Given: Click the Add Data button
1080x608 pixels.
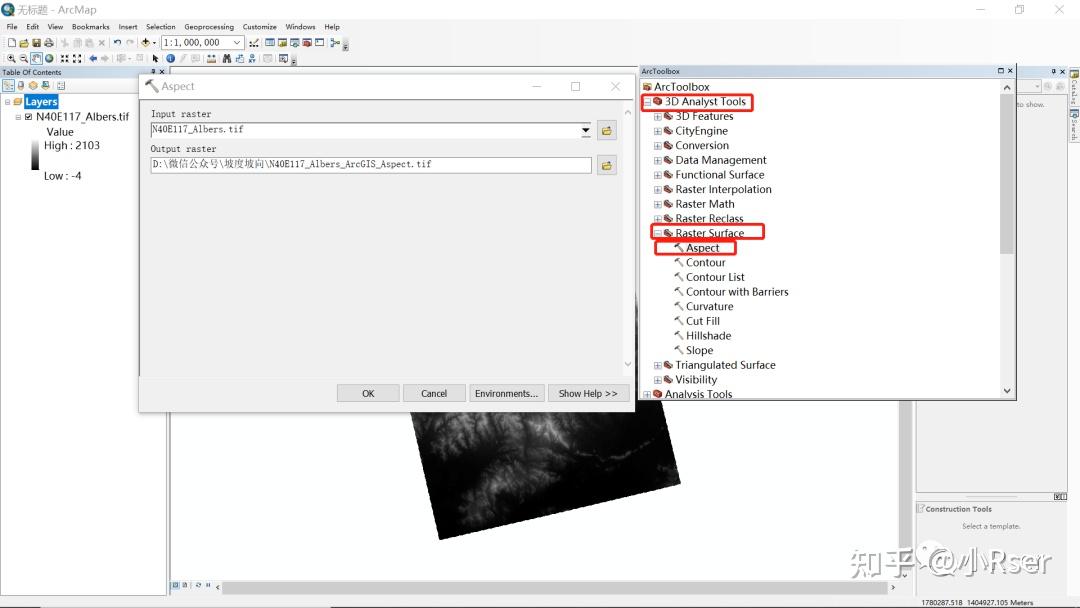Looking at the screenshot, I should click(x=145, y=43).
